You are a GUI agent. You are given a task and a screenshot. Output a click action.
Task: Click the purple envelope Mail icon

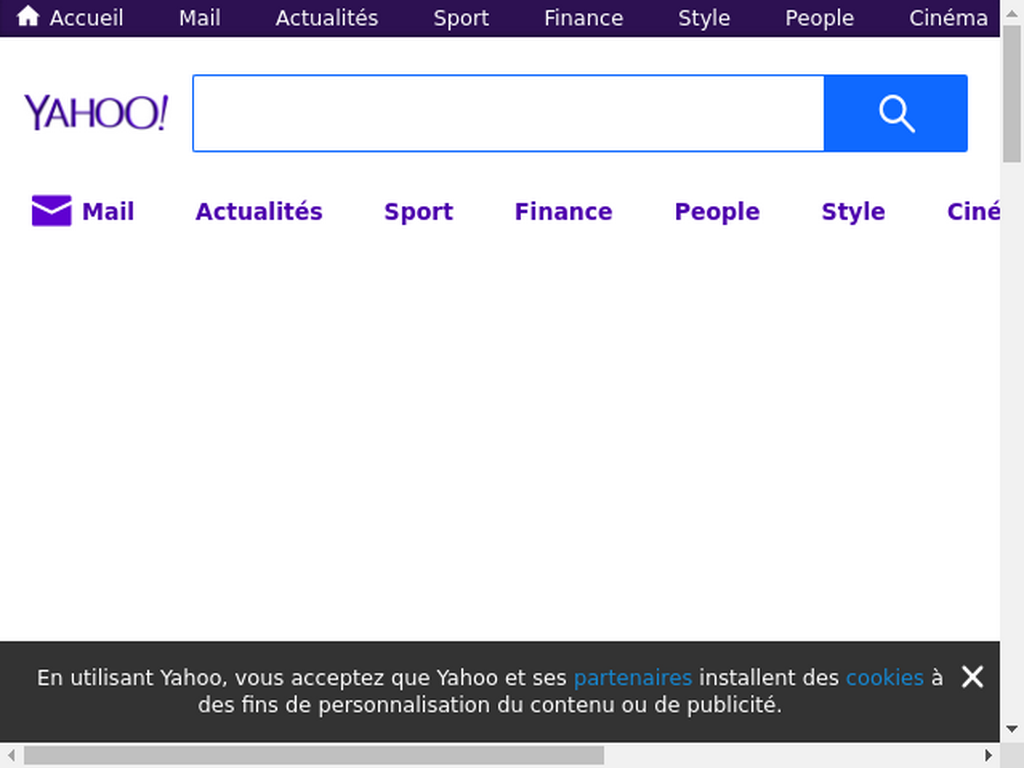(x=52, y=210)
